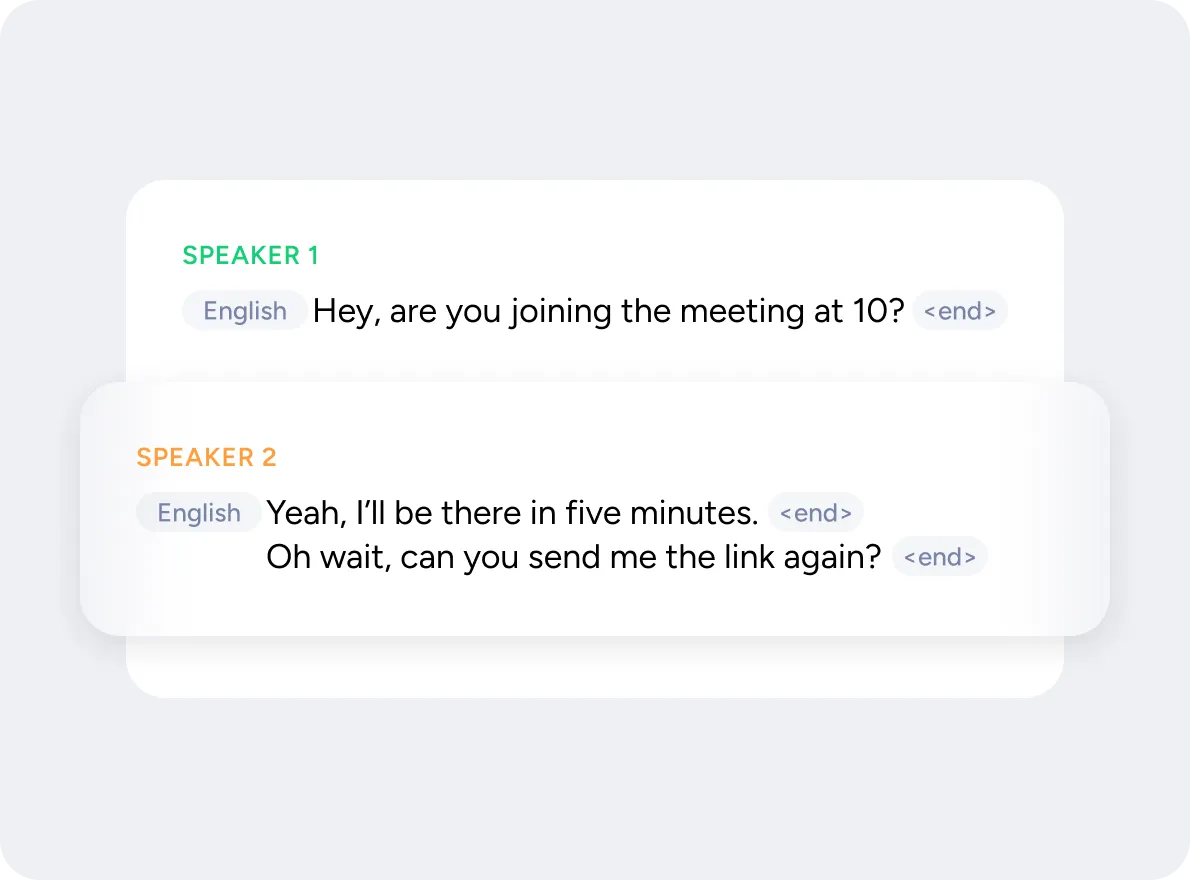The height and width of the screenshot is (880, 1190).
Task: Select the English tag under Speaker 2
Action: click(x=199, y=513)
